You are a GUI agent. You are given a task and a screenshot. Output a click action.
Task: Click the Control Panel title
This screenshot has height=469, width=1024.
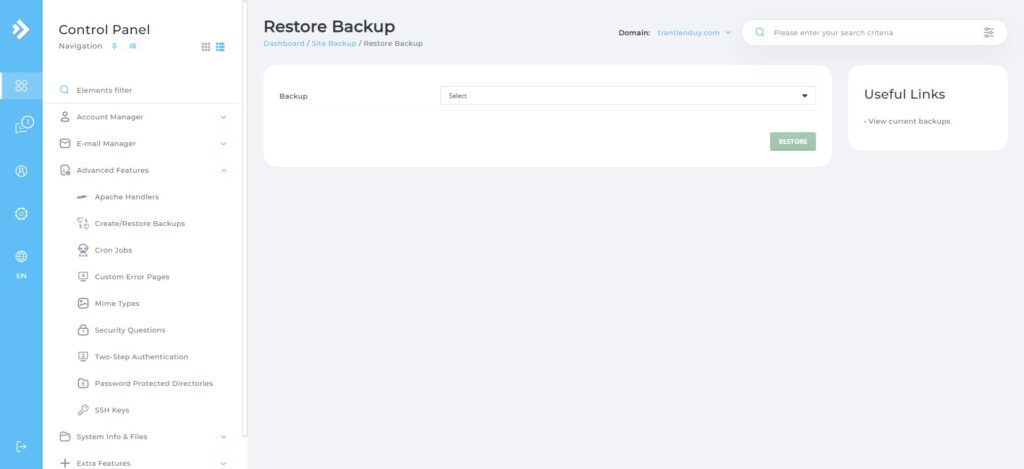(104, 29)
